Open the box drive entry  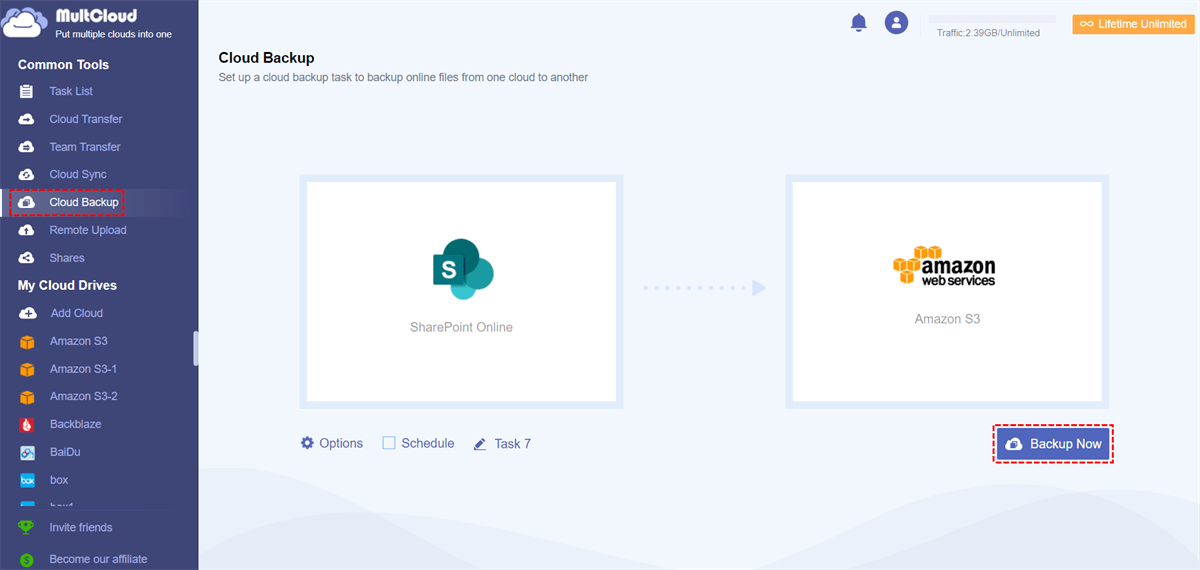(x=59, y=480)
